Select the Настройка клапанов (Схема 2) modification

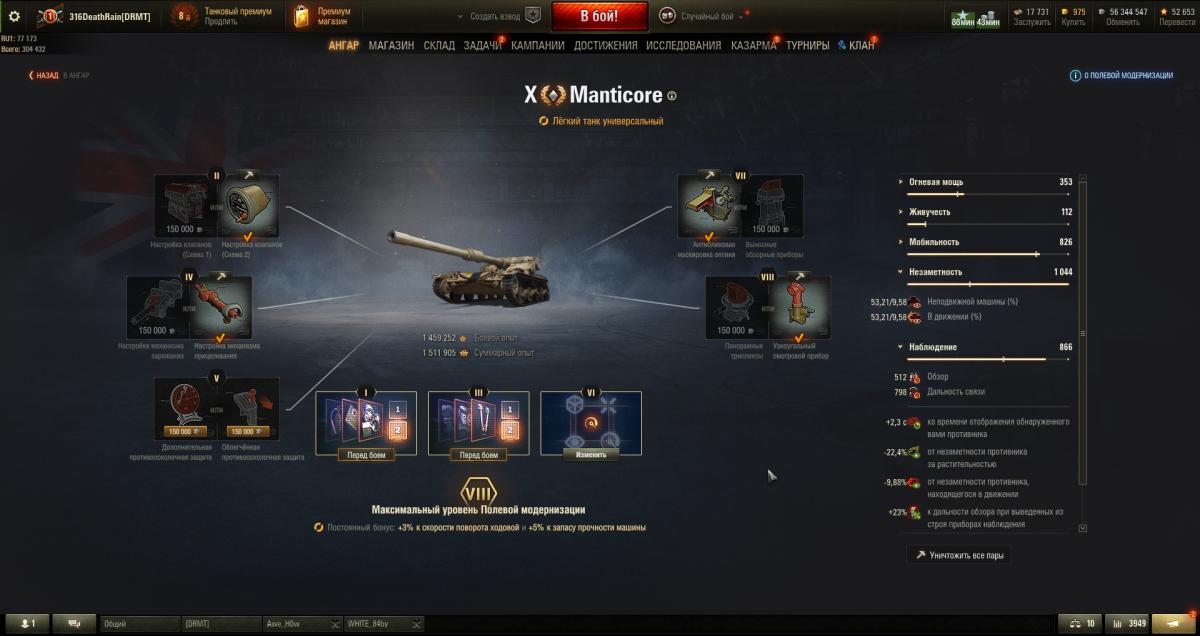click(248, 206)
